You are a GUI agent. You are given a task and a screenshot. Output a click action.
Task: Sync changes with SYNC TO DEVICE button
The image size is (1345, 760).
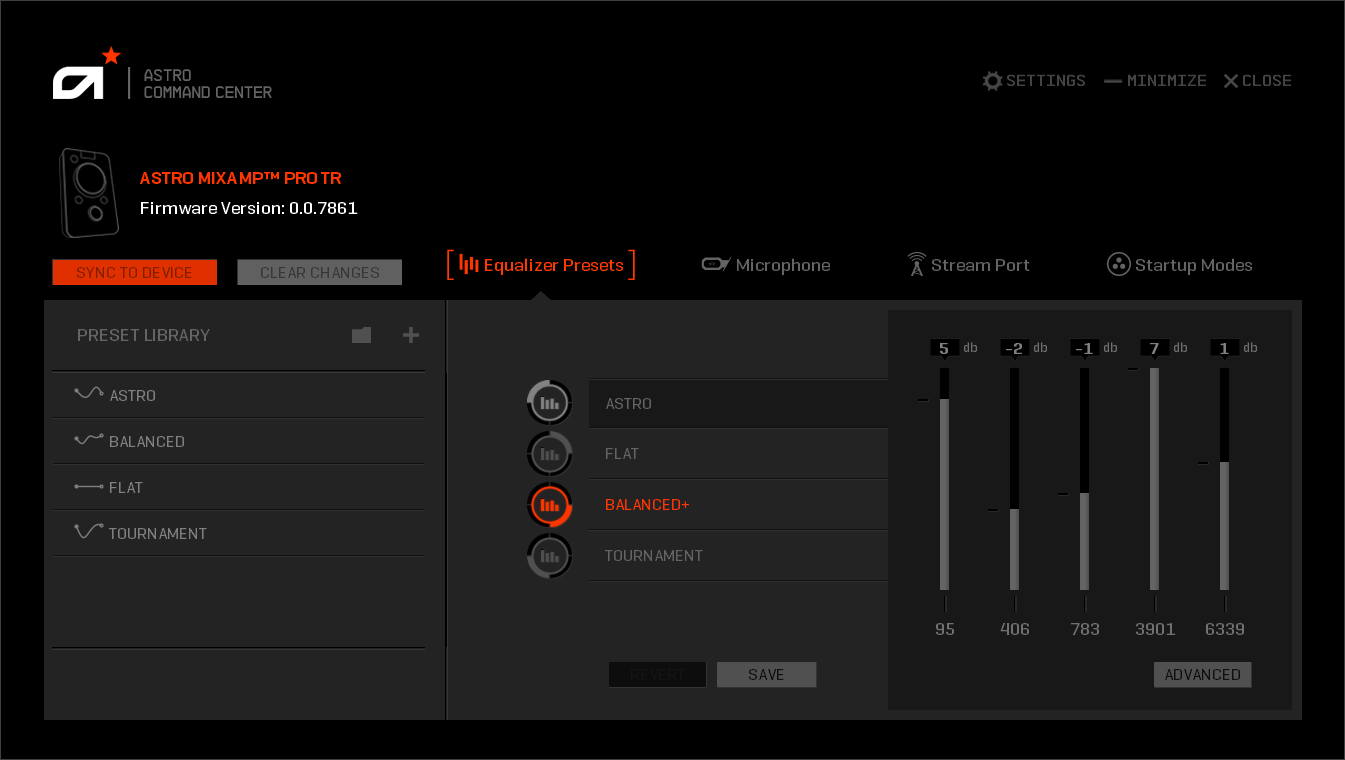(x=135, y=272)
